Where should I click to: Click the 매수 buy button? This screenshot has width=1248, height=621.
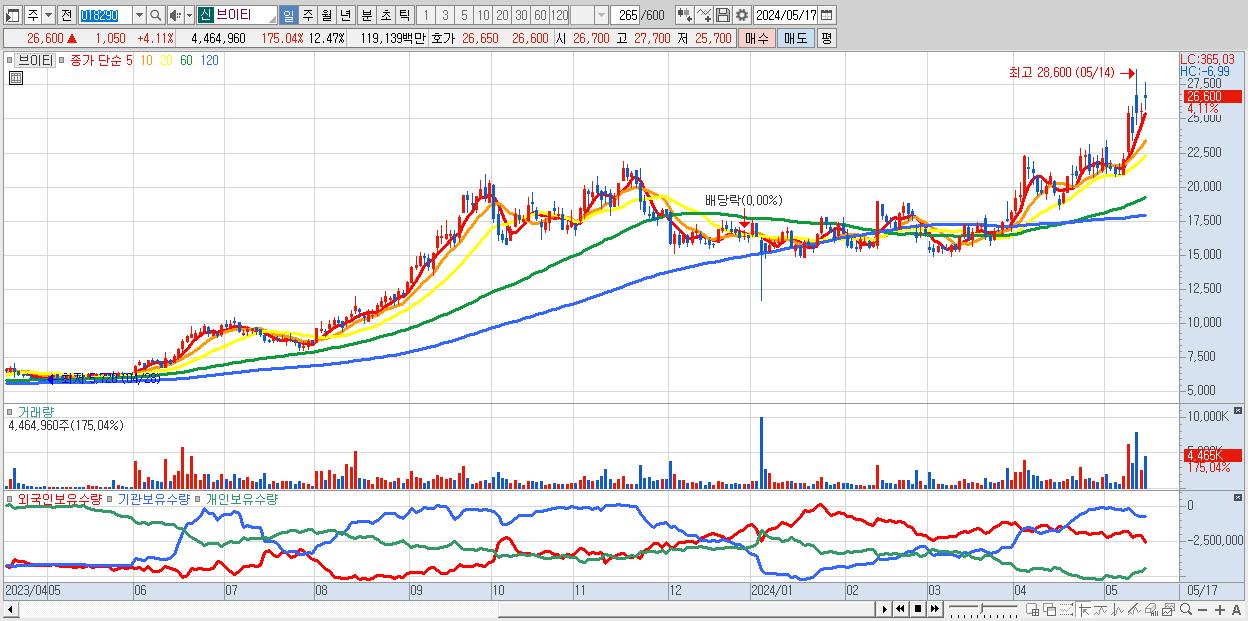[757, 38]
